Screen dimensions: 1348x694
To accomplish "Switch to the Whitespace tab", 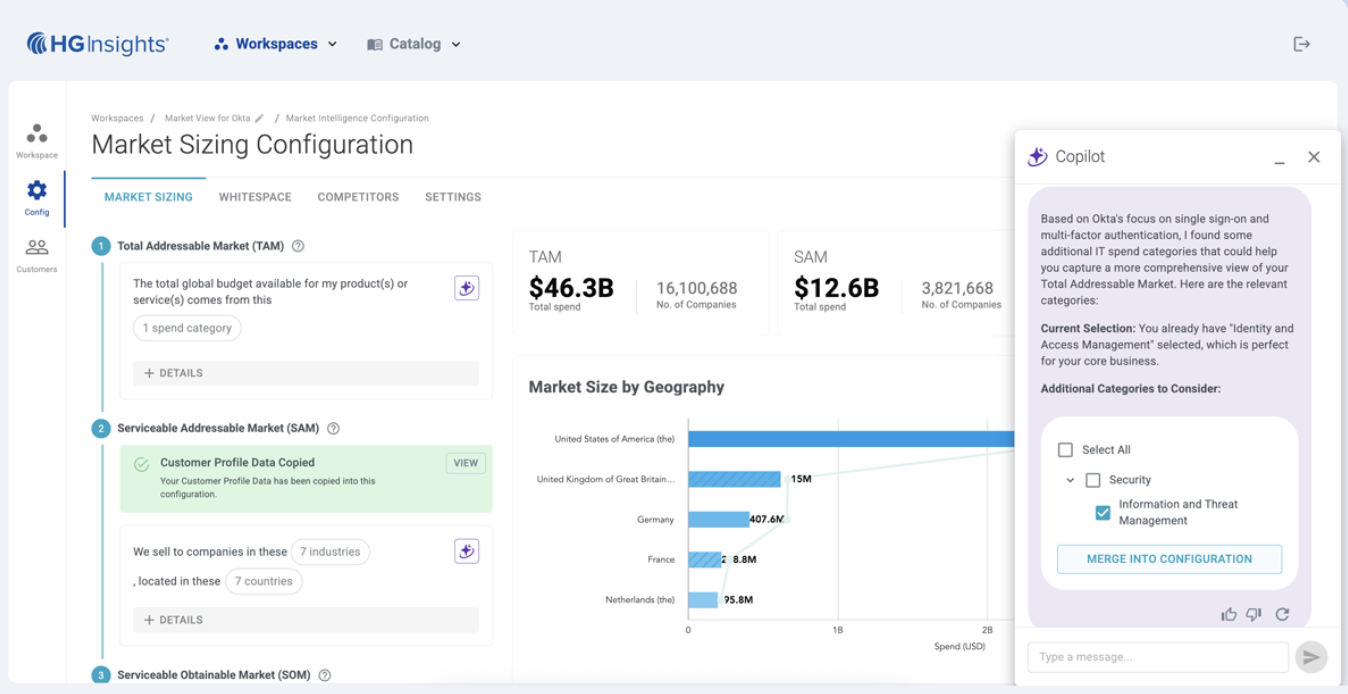I will tap(255, 197).
